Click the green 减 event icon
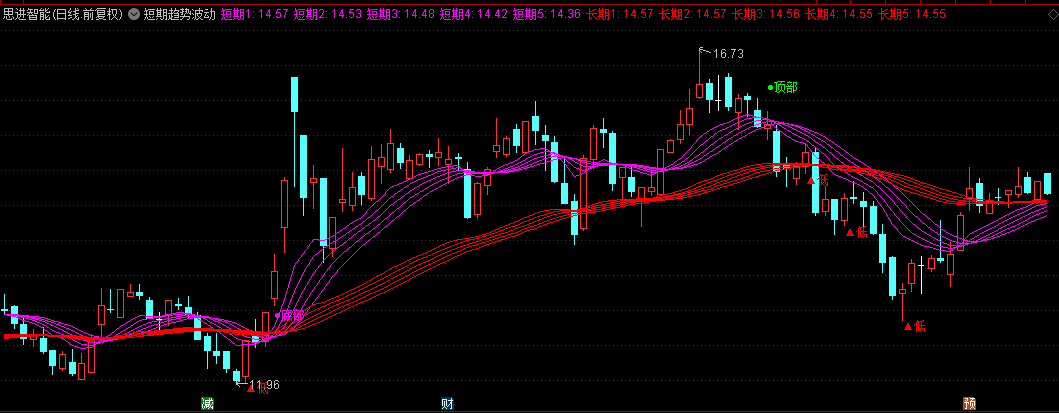 (x=207, y=404)
